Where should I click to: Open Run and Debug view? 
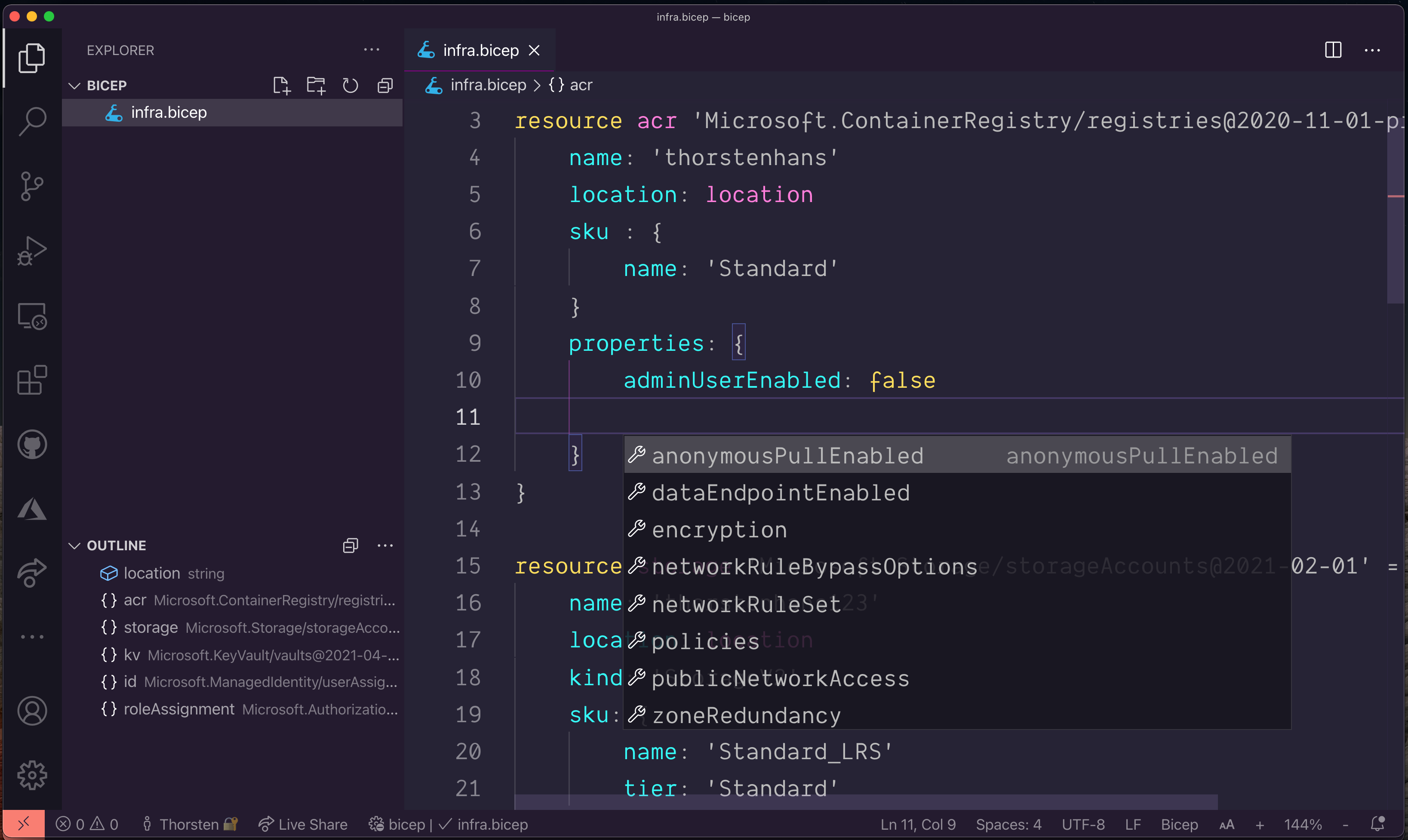(32, 251)
